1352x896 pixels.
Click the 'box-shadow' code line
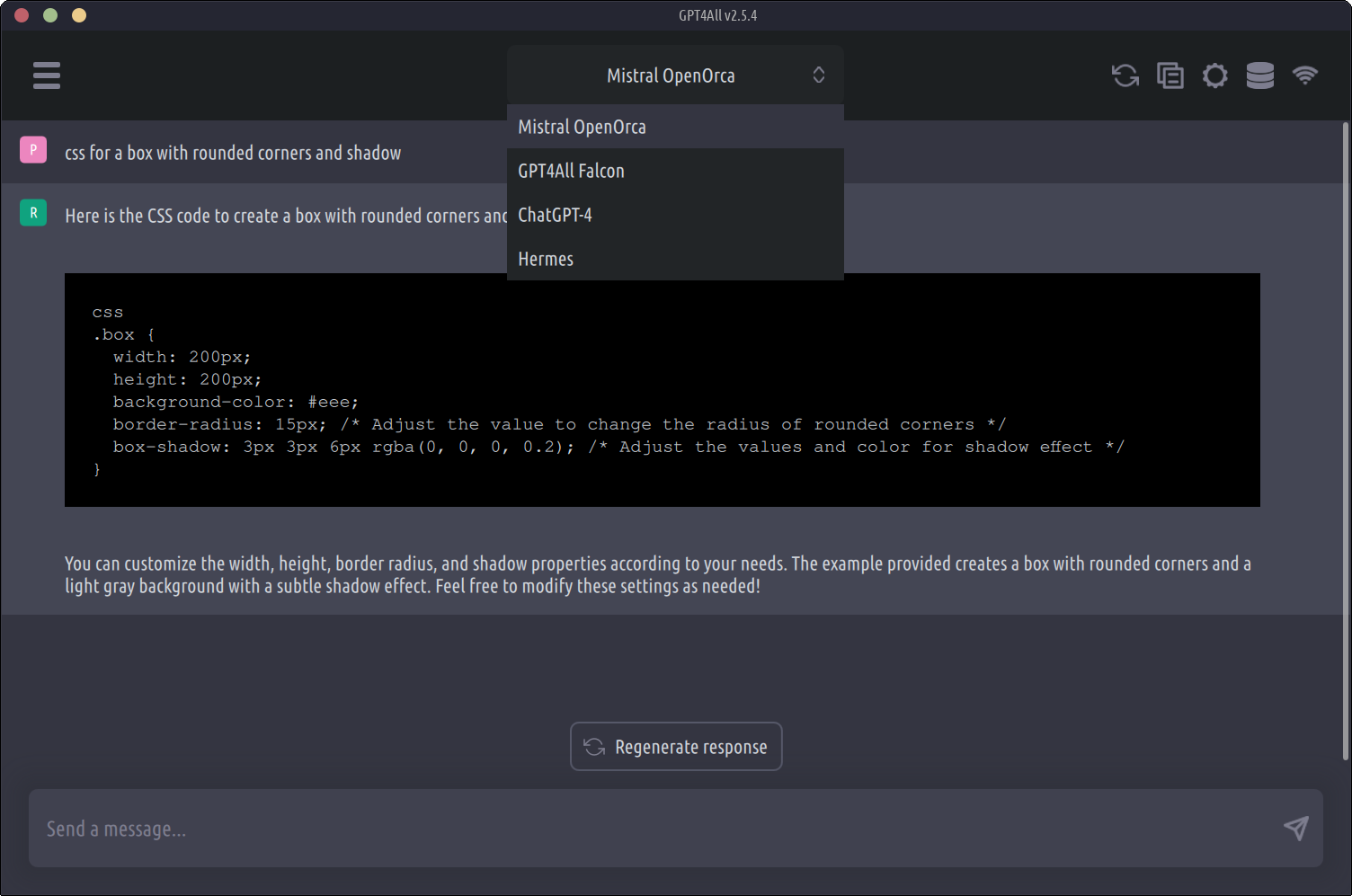[x=618, y=447]
